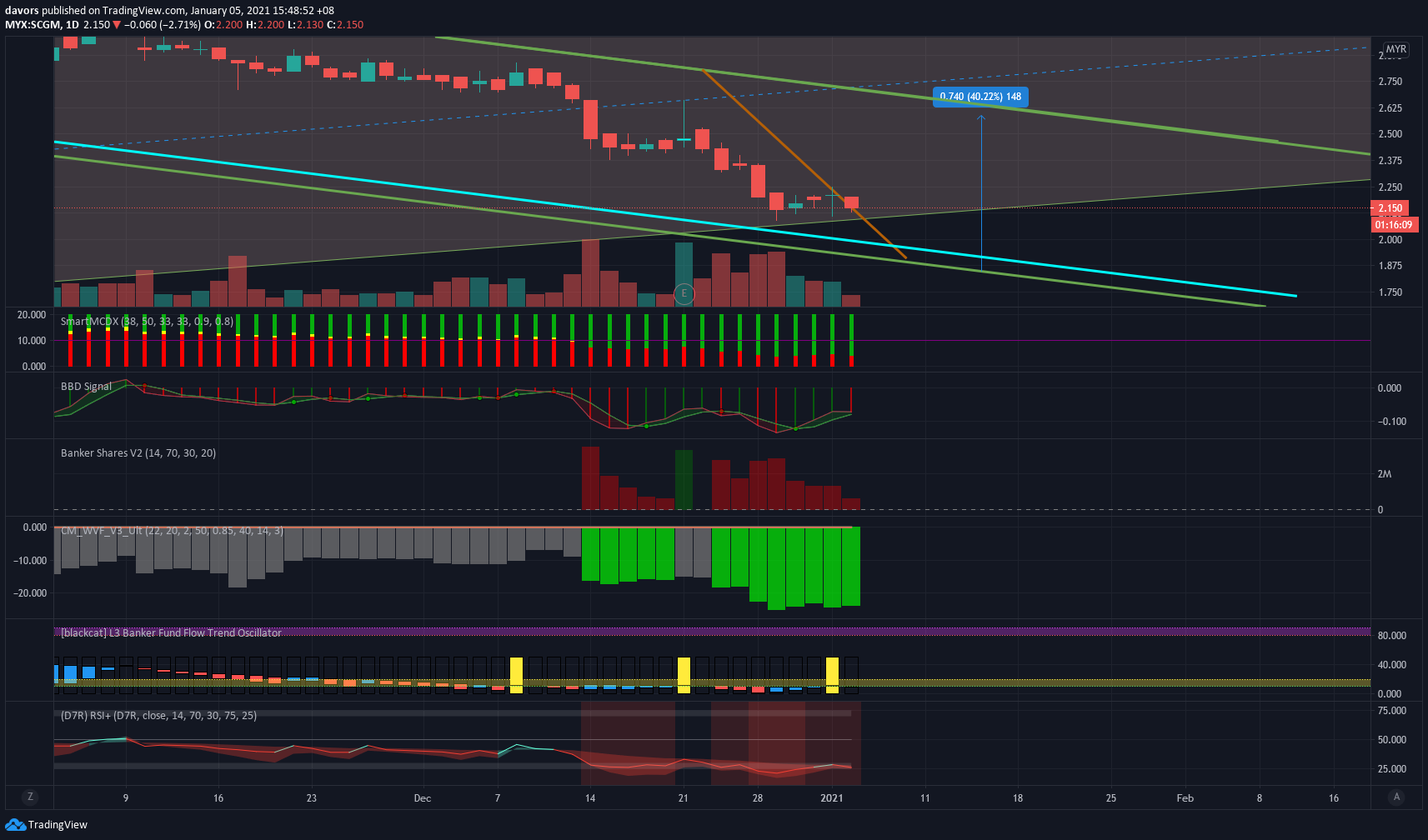This screenshot has height=840, width=1428.
Task: Click the 2021 label on the time axis
Action: (832, 798)
